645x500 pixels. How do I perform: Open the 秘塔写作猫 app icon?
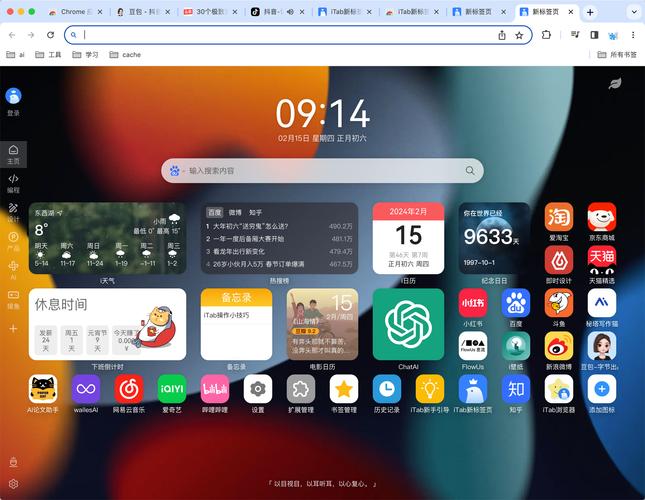coord(602,303)
